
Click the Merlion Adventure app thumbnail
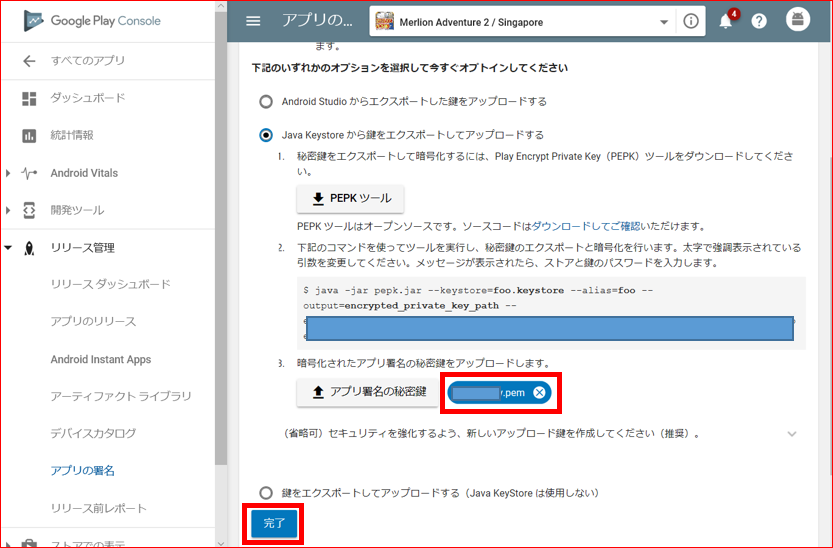[385, 22]
